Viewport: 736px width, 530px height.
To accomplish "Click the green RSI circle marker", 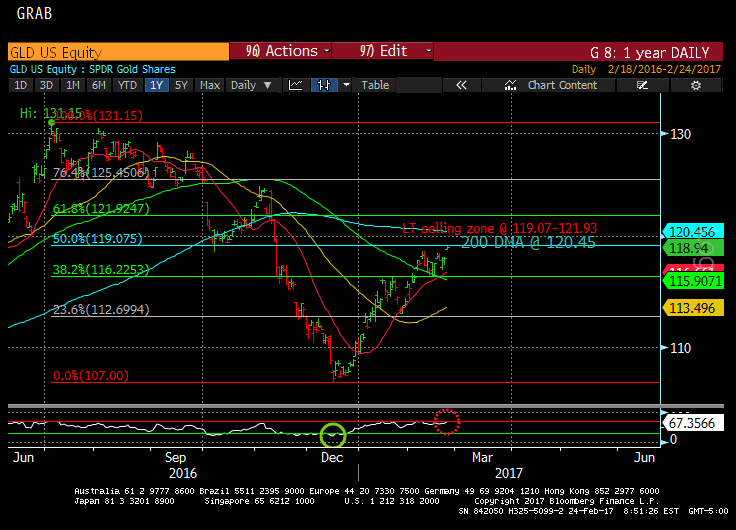I will point(333,435).
